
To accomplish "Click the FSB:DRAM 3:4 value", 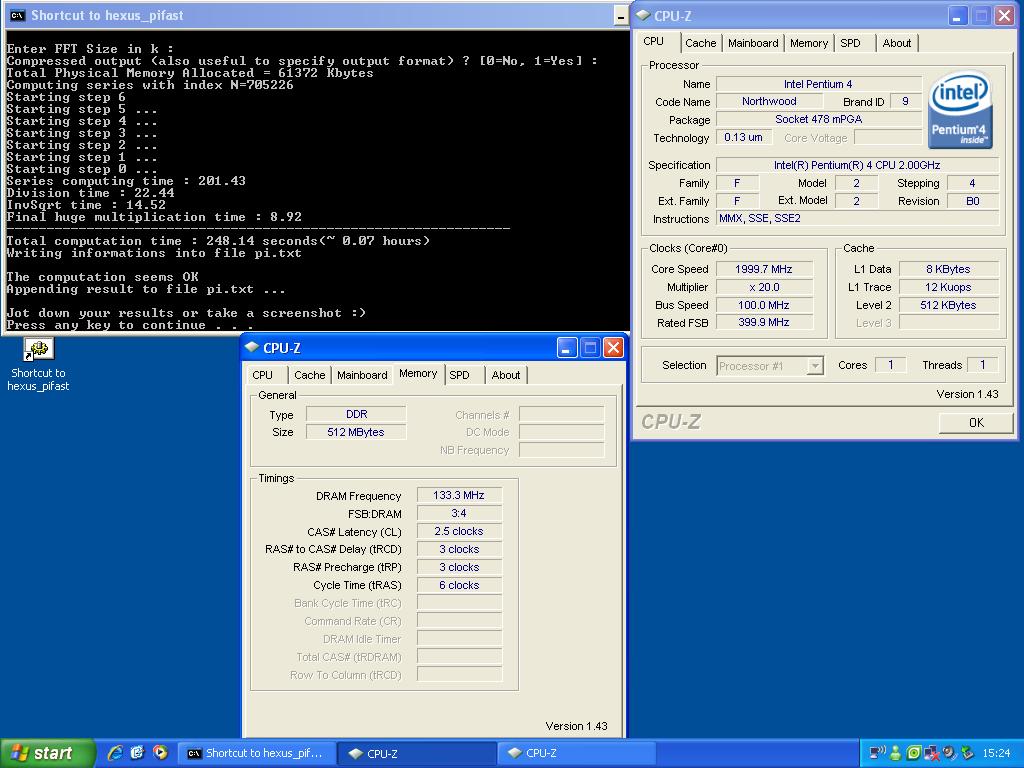I will coord(459,513).
